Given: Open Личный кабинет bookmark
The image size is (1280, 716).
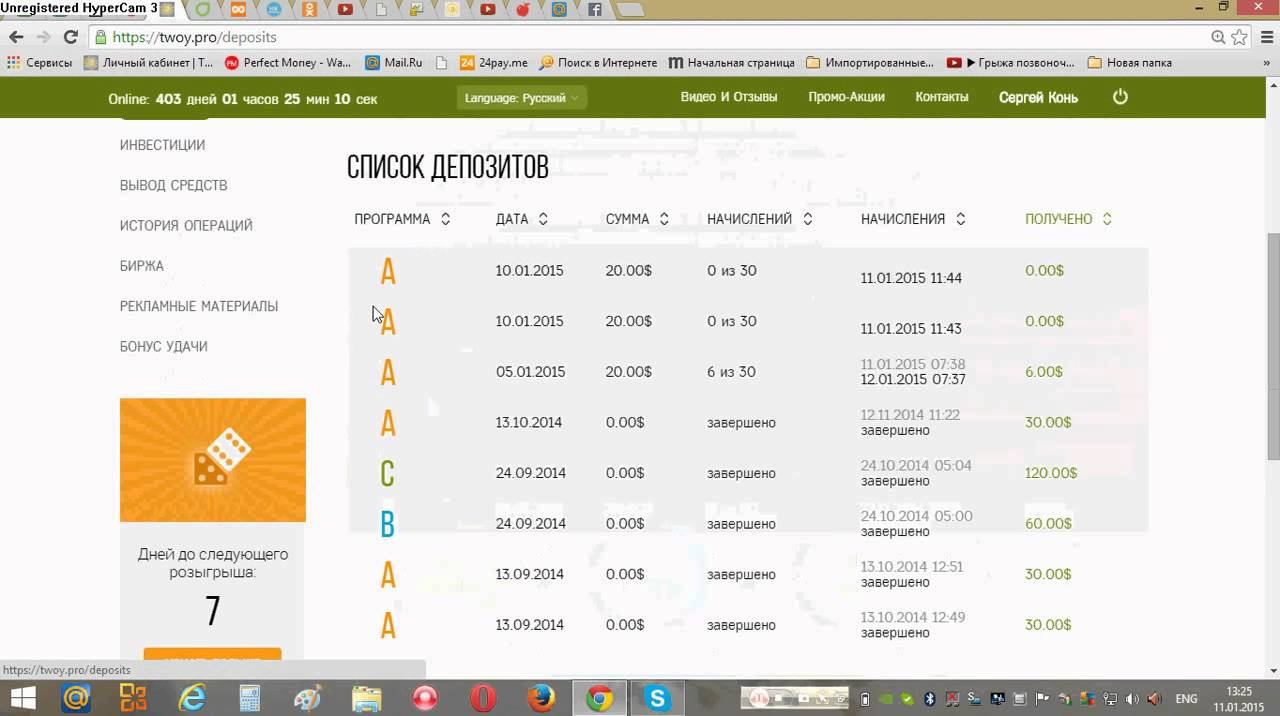Looking at the screenshot, I should (x=148, y=62).
